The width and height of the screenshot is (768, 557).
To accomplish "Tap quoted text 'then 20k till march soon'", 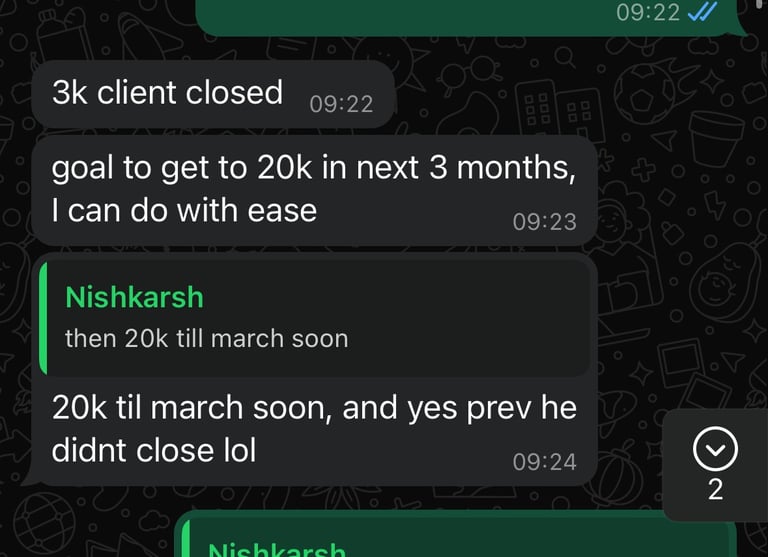I will coord(206,339).
